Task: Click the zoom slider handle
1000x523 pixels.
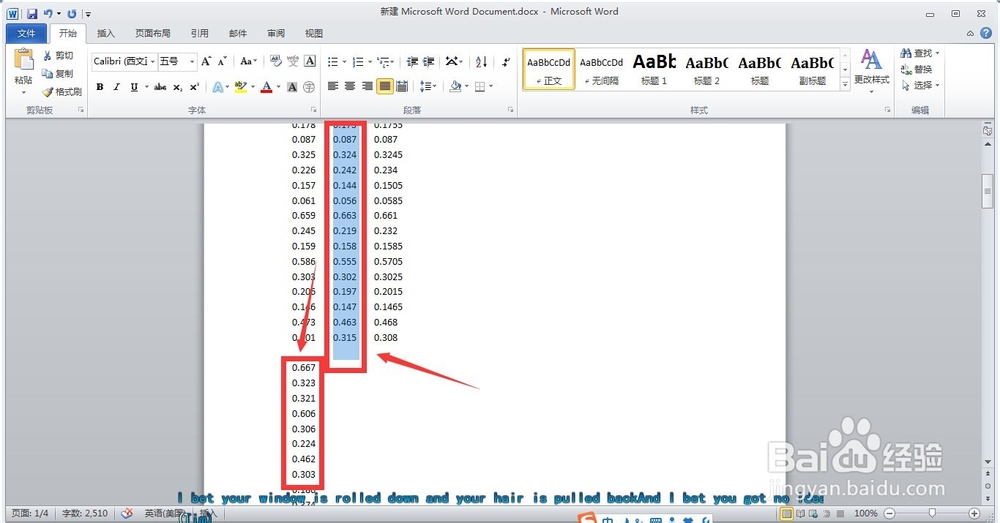Action: coord(932,513)
